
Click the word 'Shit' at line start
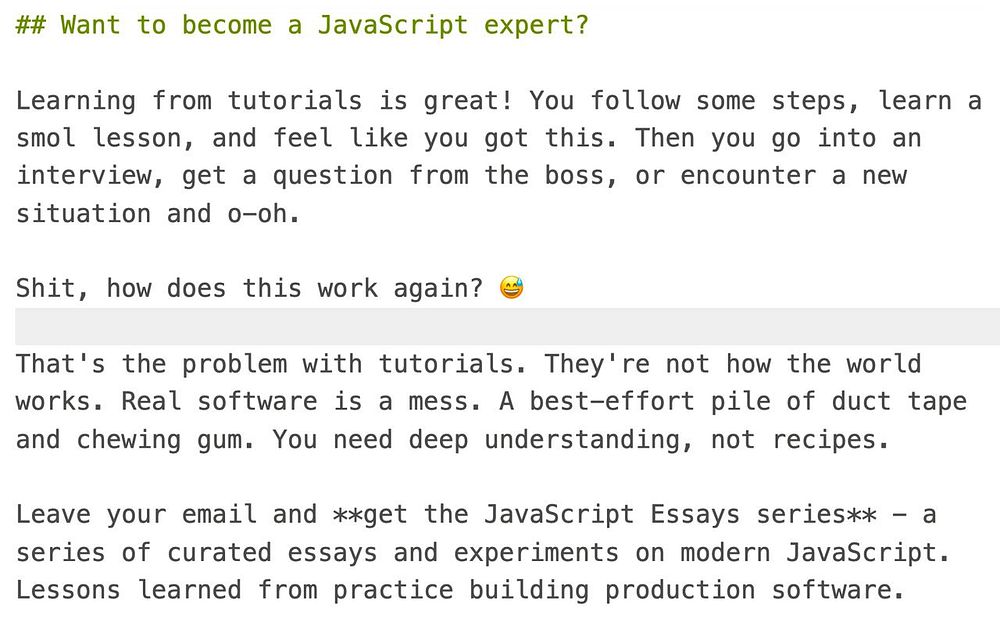click(45, 289)
